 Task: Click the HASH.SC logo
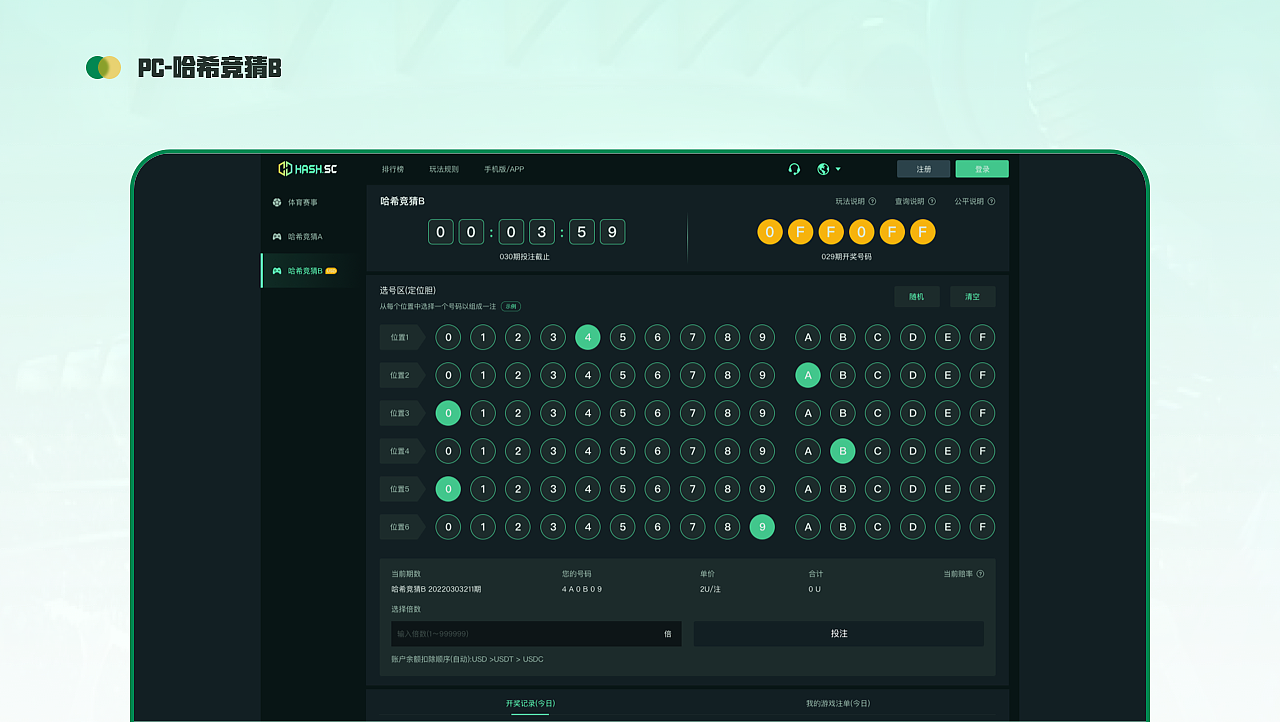307,169
